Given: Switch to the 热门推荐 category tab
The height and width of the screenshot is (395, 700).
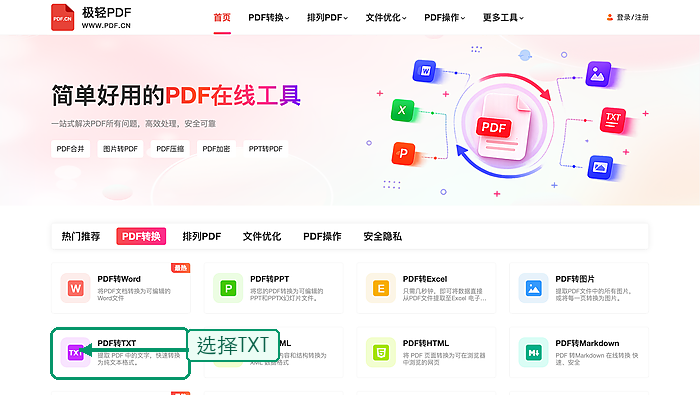Looking at the screenshot, I should pyautogui.click(x=81, y=236).
